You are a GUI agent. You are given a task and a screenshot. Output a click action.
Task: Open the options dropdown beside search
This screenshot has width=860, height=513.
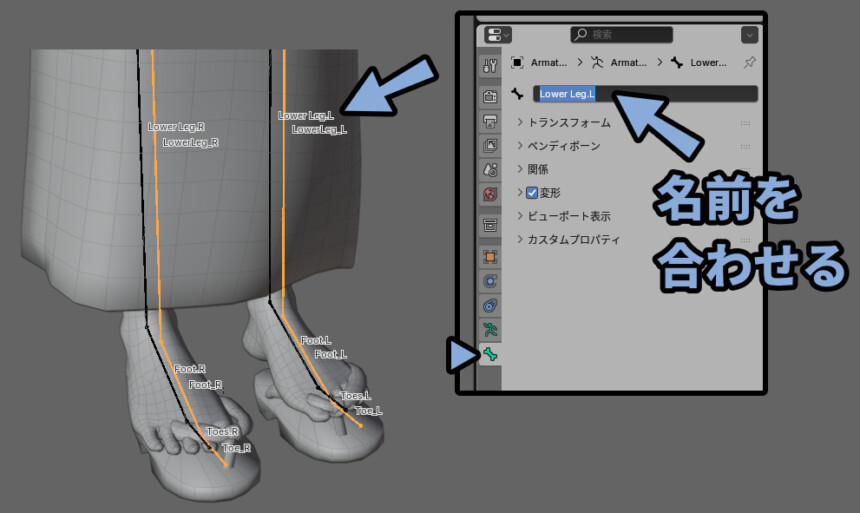pos(749,35)
